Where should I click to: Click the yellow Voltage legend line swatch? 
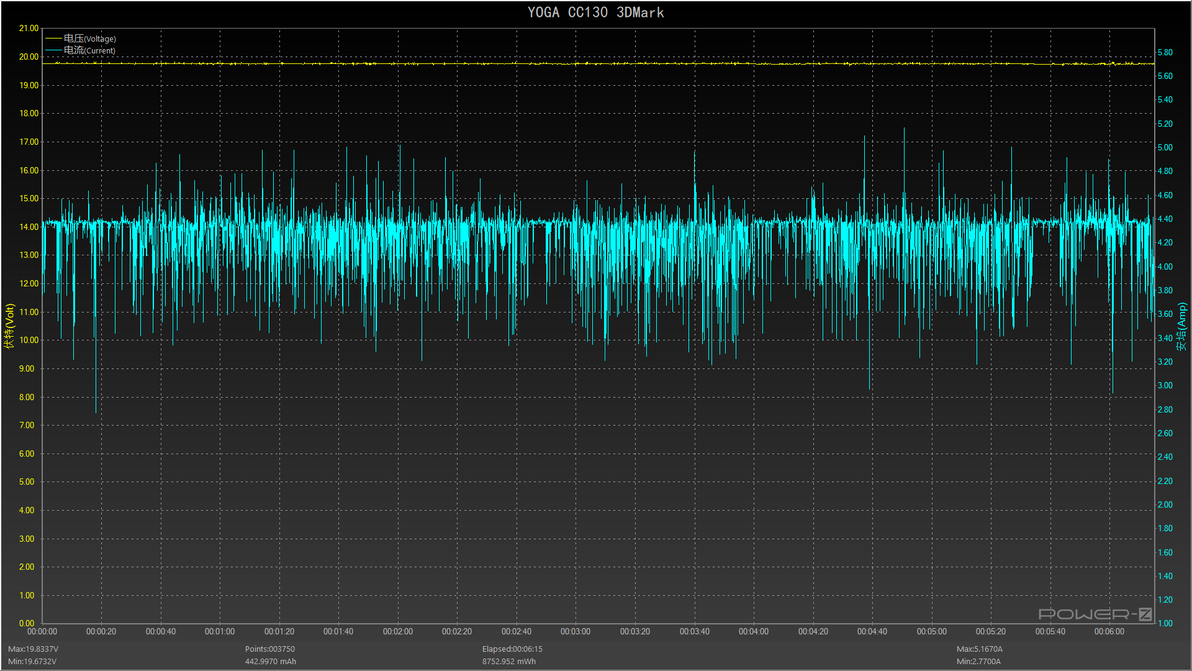[x=53, y=38]
